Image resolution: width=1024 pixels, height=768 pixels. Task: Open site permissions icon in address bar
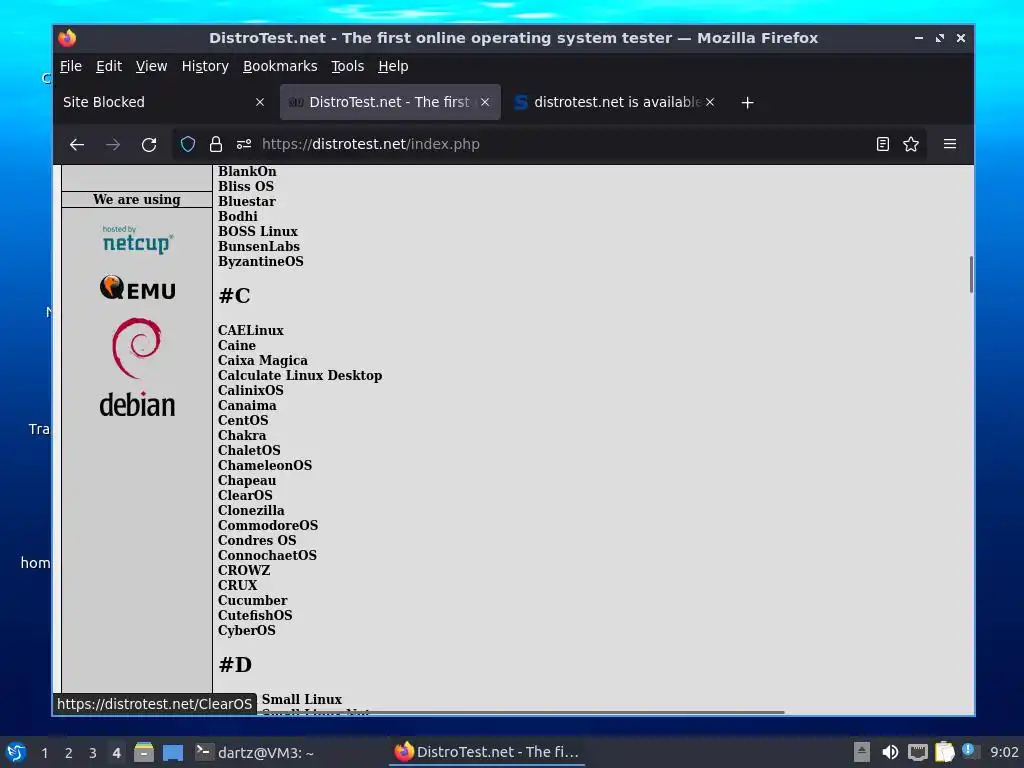(x=244, y=144)
